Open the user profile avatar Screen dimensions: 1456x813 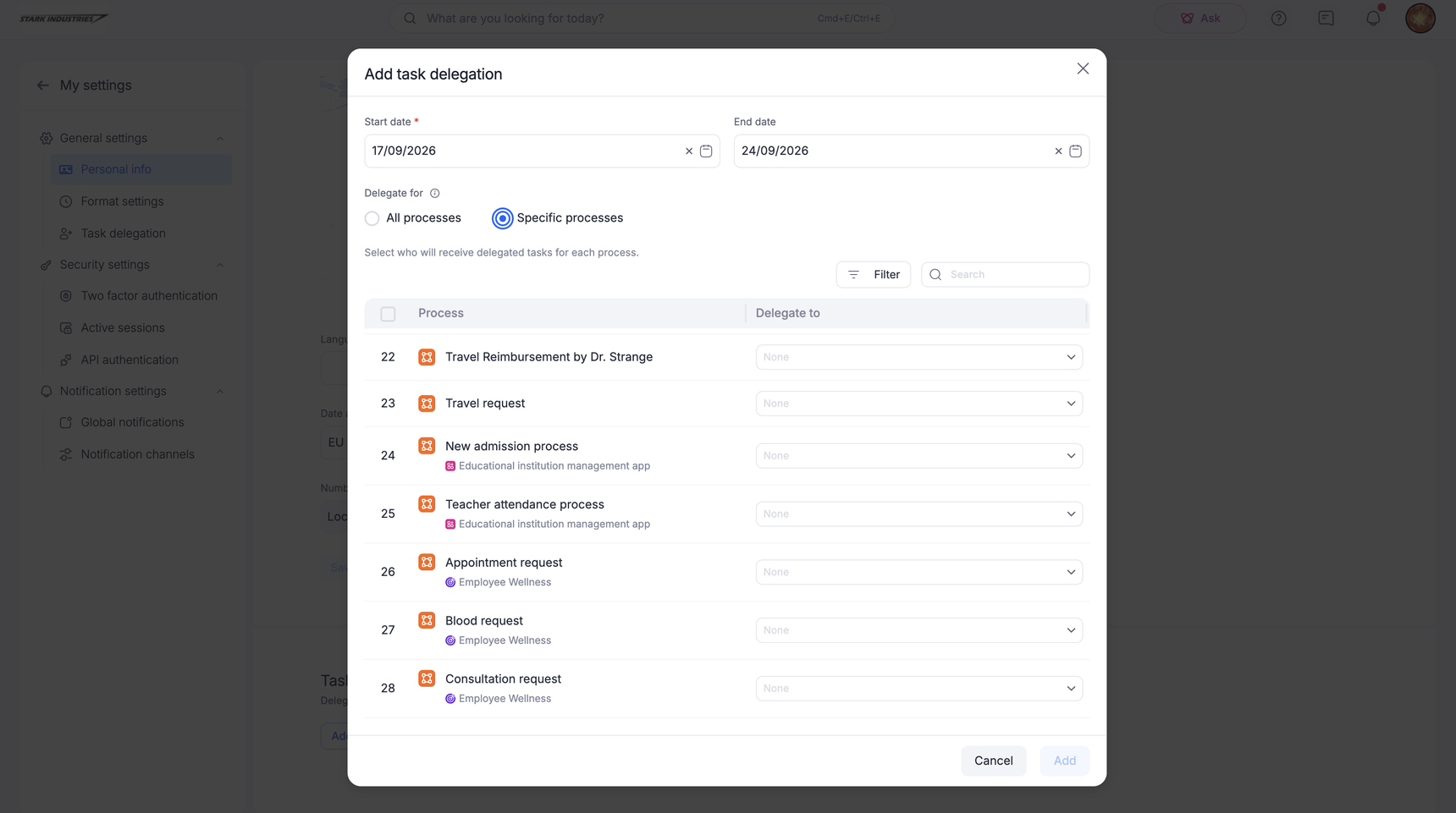[x=1420, y=18]
